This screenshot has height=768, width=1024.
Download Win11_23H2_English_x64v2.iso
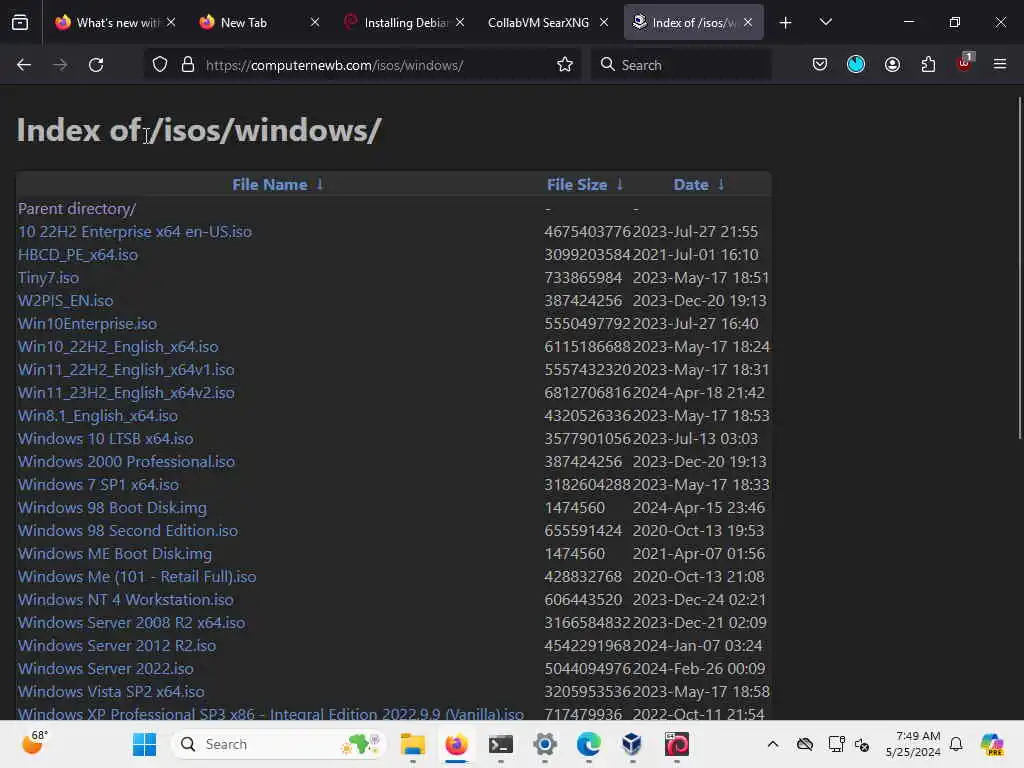click(x=126, y=392)
